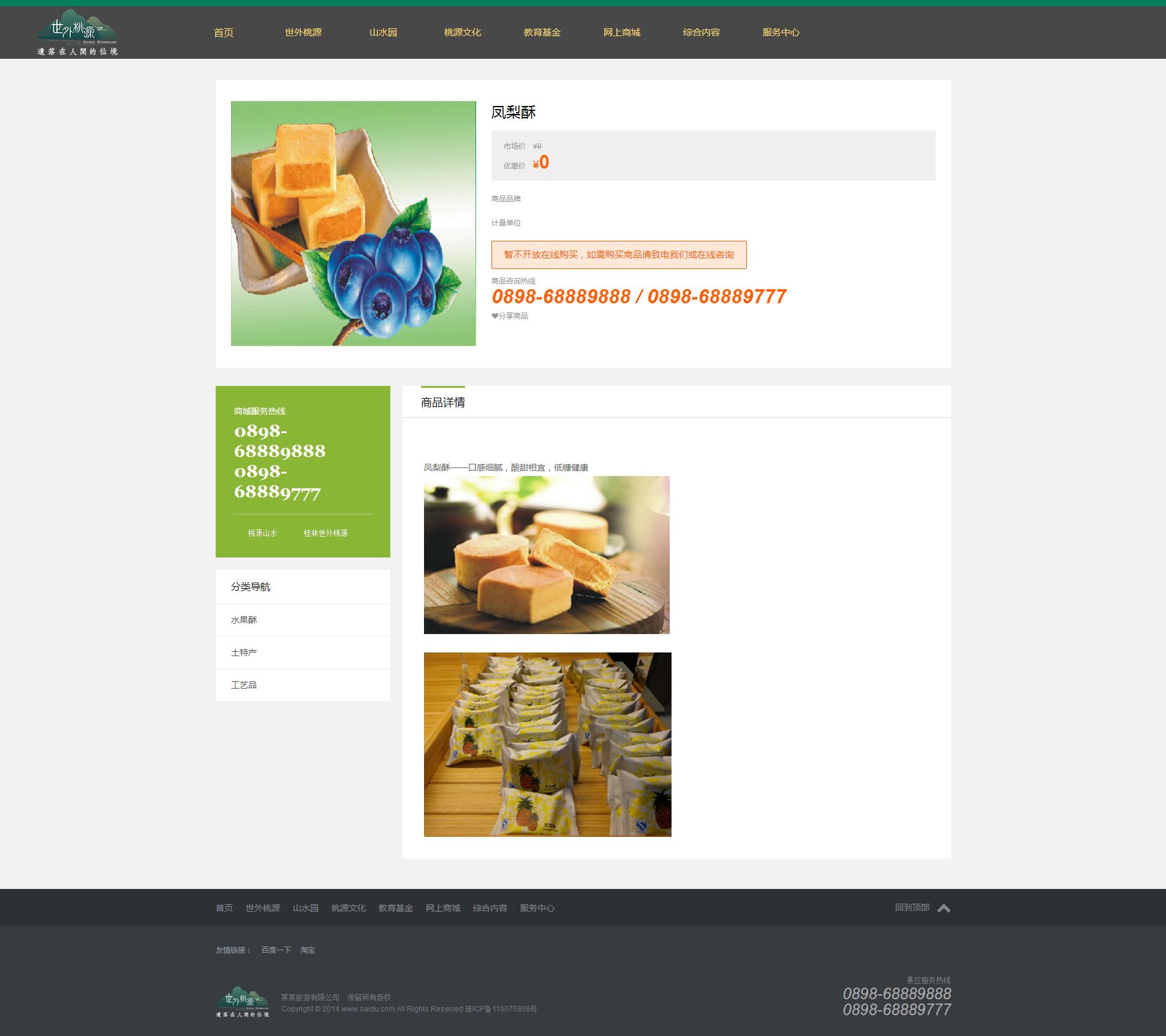
Task: Browse the 工艺品 category
Action: [x=244, y=685]
